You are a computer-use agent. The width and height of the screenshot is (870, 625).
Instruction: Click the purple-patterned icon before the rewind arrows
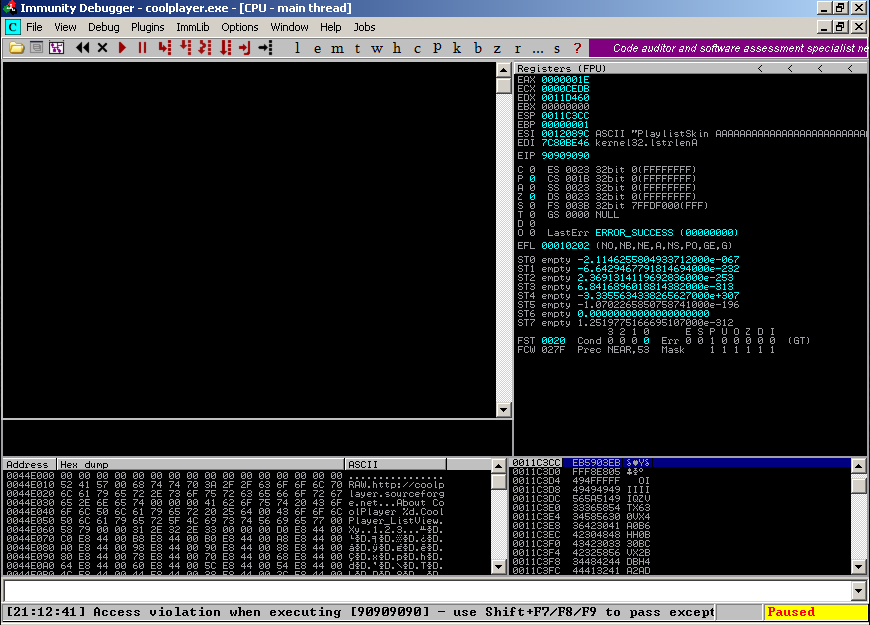tap(57, 48)
